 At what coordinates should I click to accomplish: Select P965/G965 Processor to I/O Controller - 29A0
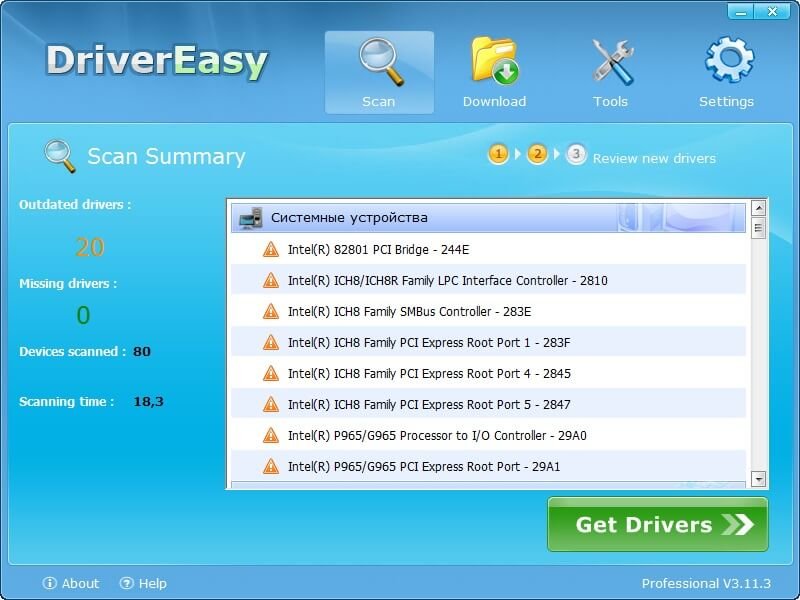(488, 436)
